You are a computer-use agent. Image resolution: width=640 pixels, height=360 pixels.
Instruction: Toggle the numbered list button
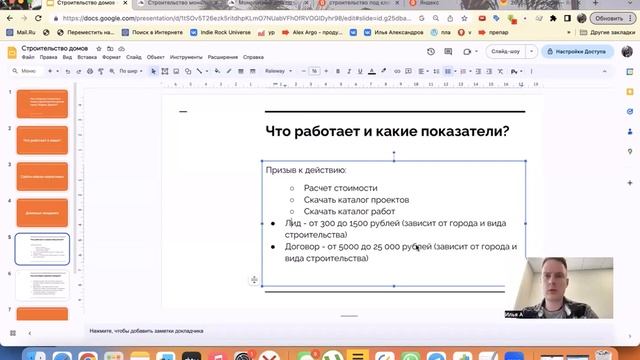463,71
